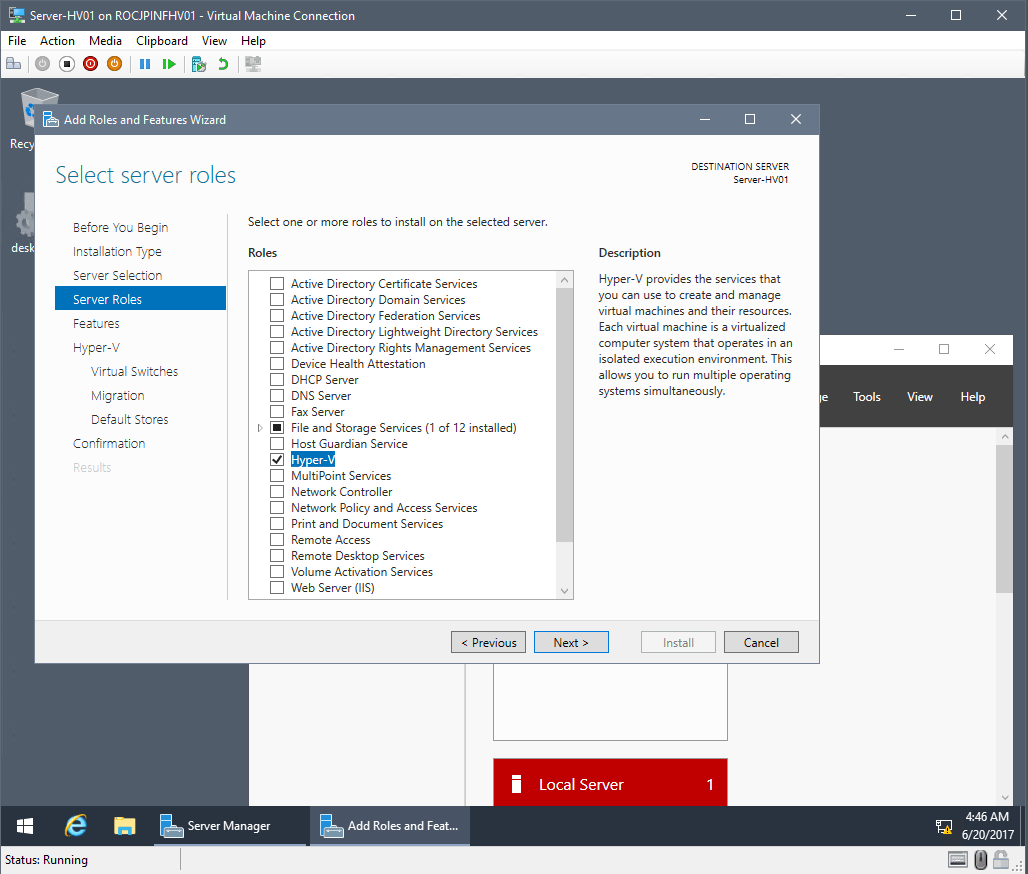
Task: Click the network tray icon
Action: click(x=944, y=827)
